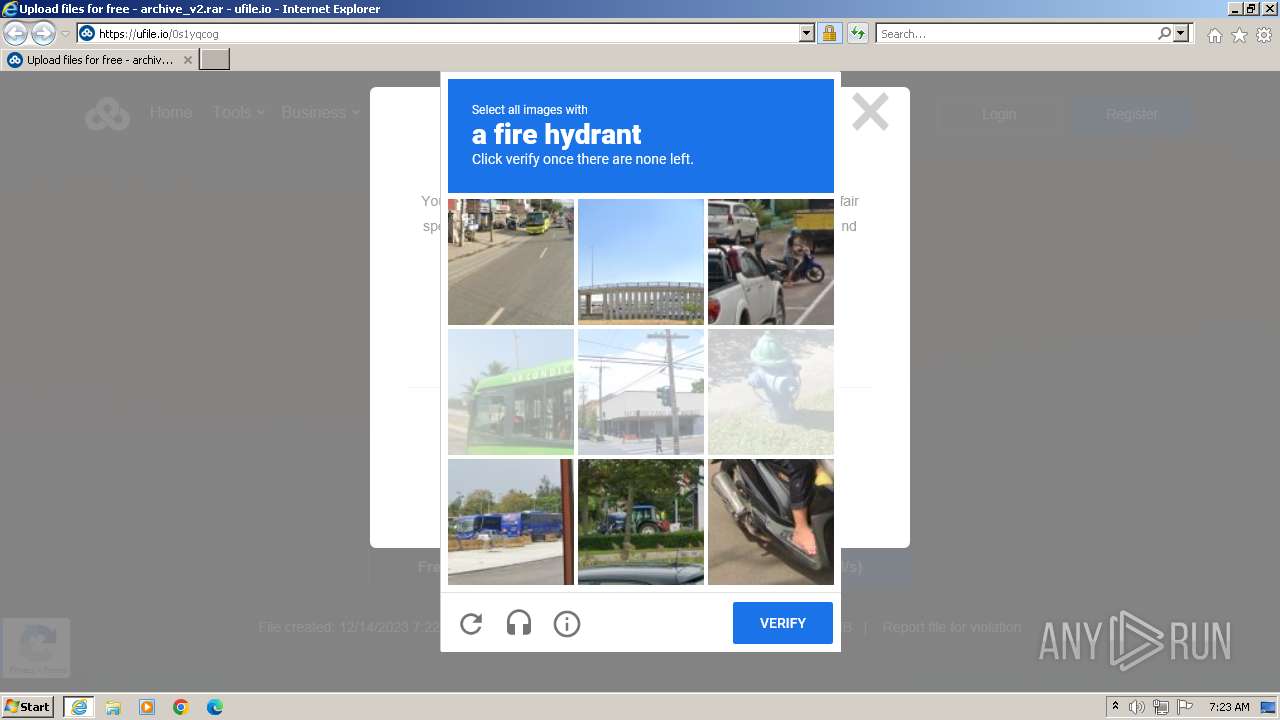Screen dimensions: 1280x720
Task: Click the browser Search box
Action: click(x=1016, y=34)
